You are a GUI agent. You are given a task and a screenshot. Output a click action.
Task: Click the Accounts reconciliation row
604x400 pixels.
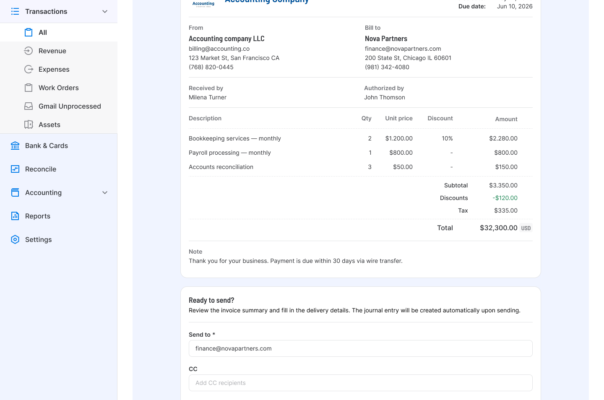(361, 167)
